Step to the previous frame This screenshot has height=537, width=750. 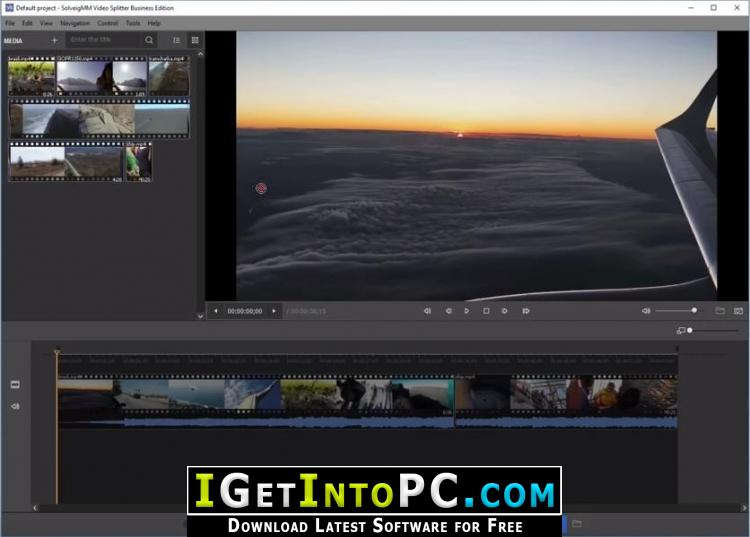pos(448,311)
